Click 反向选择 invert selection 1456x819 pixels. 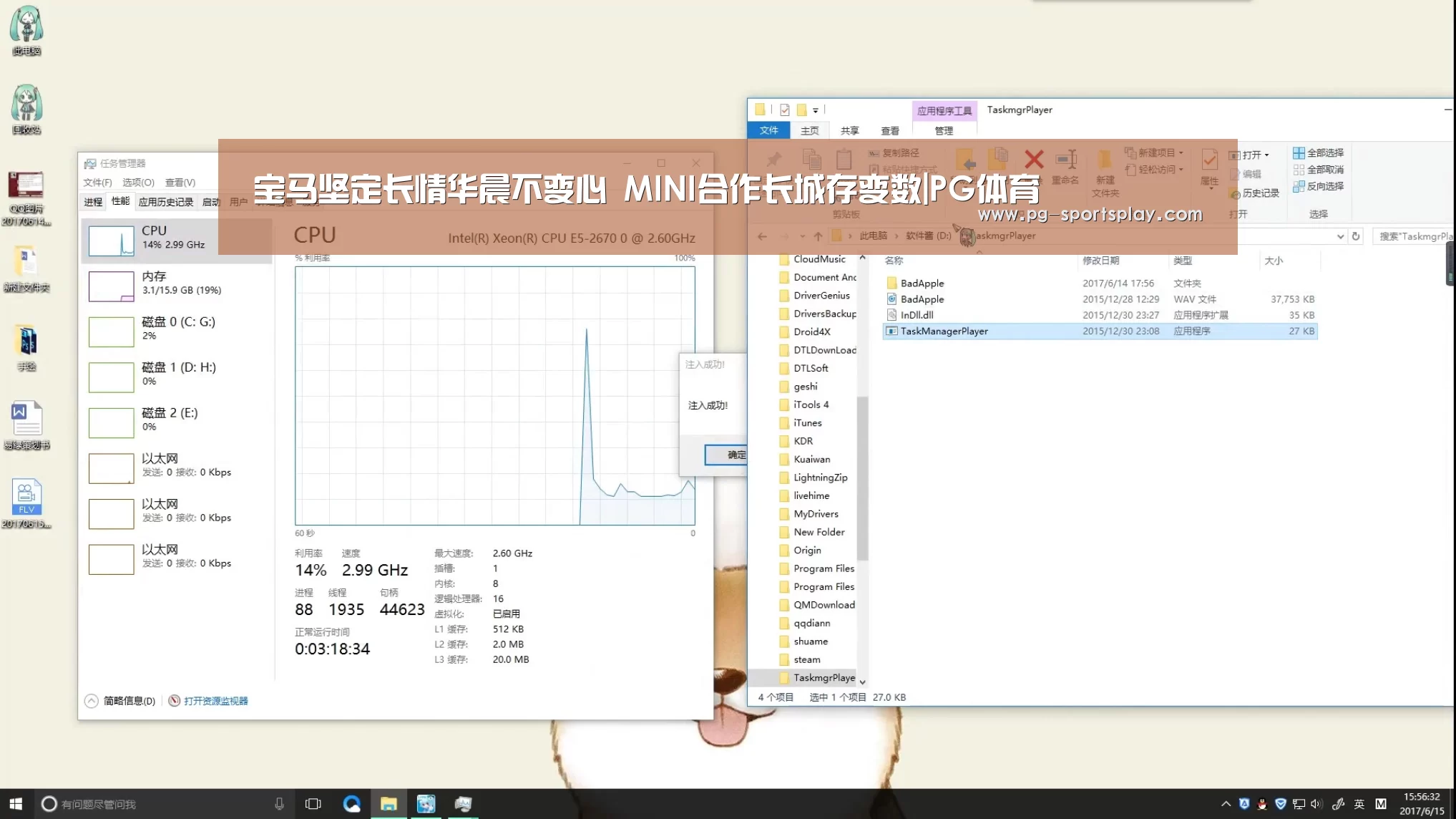1318,186
